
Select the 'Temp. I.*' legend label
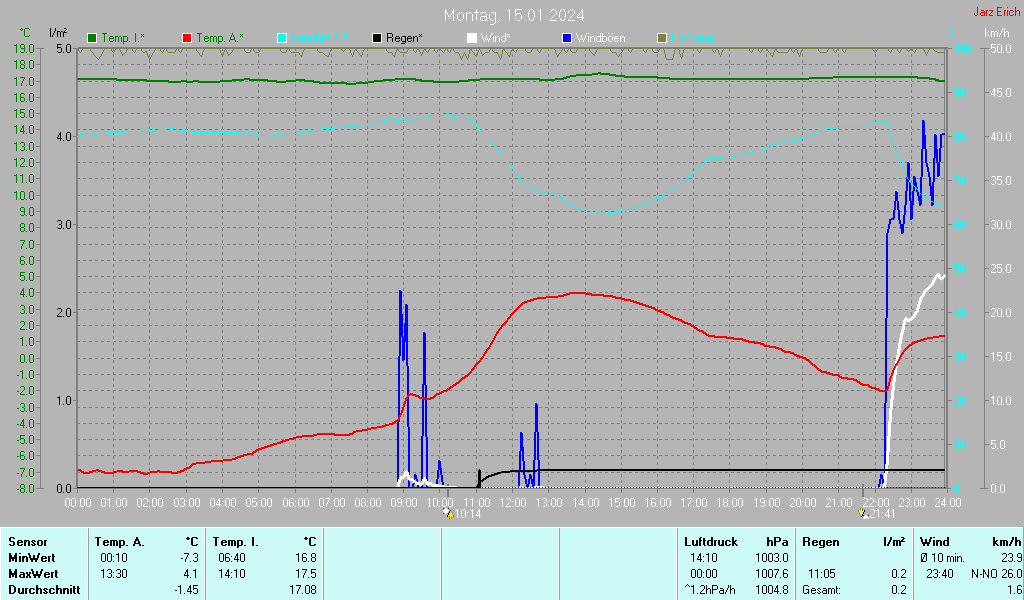point(123,39)
